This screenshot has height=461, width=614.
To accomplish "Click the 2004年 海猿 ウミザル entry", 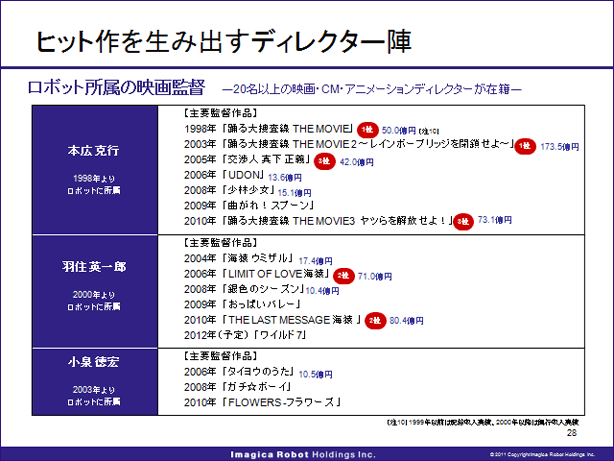I will point(239,258).
